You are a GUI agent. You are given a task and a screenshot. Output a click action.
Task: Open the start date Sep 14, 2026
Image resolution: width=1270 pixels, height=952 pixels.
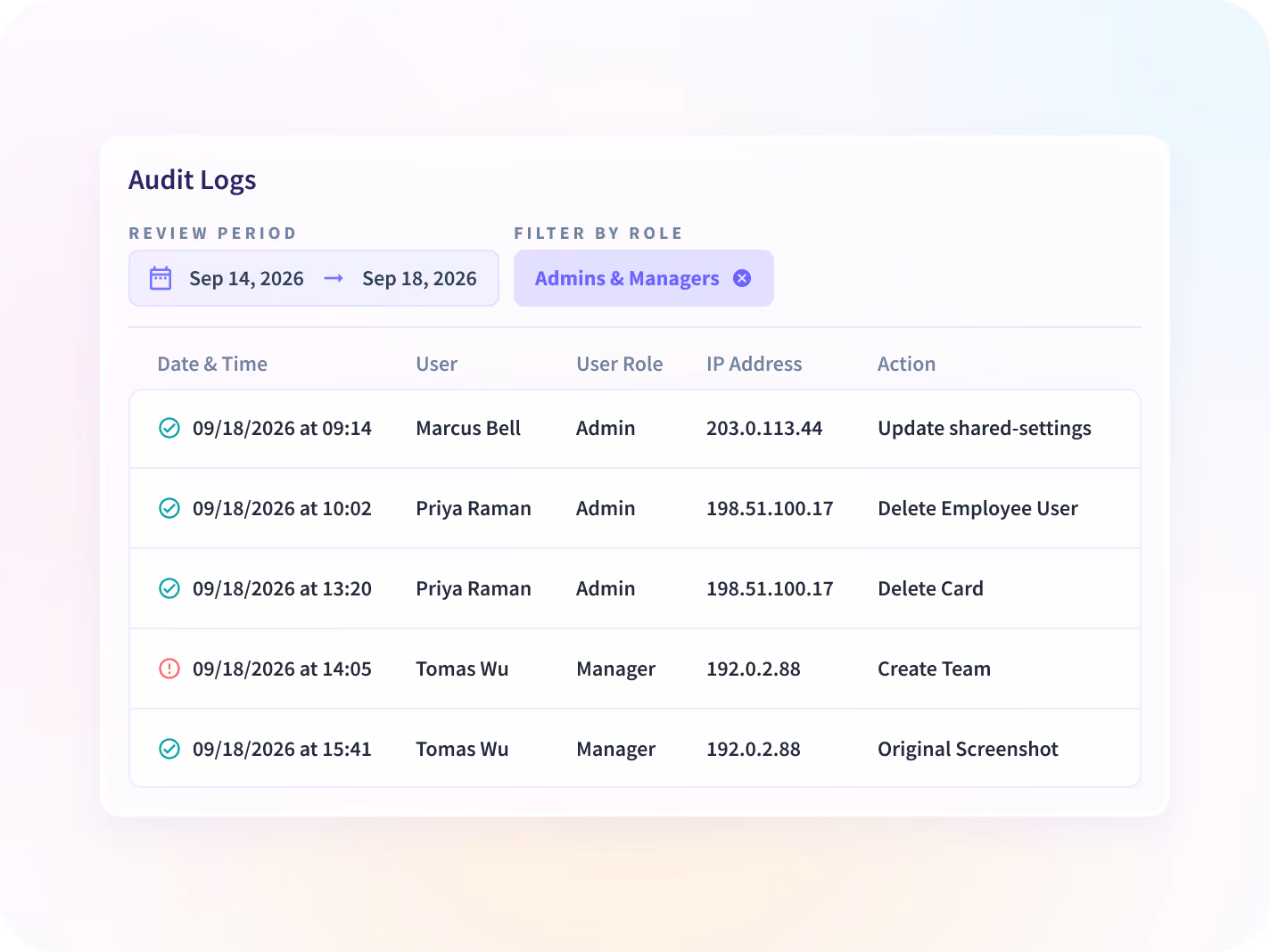(x=246, y=278)
